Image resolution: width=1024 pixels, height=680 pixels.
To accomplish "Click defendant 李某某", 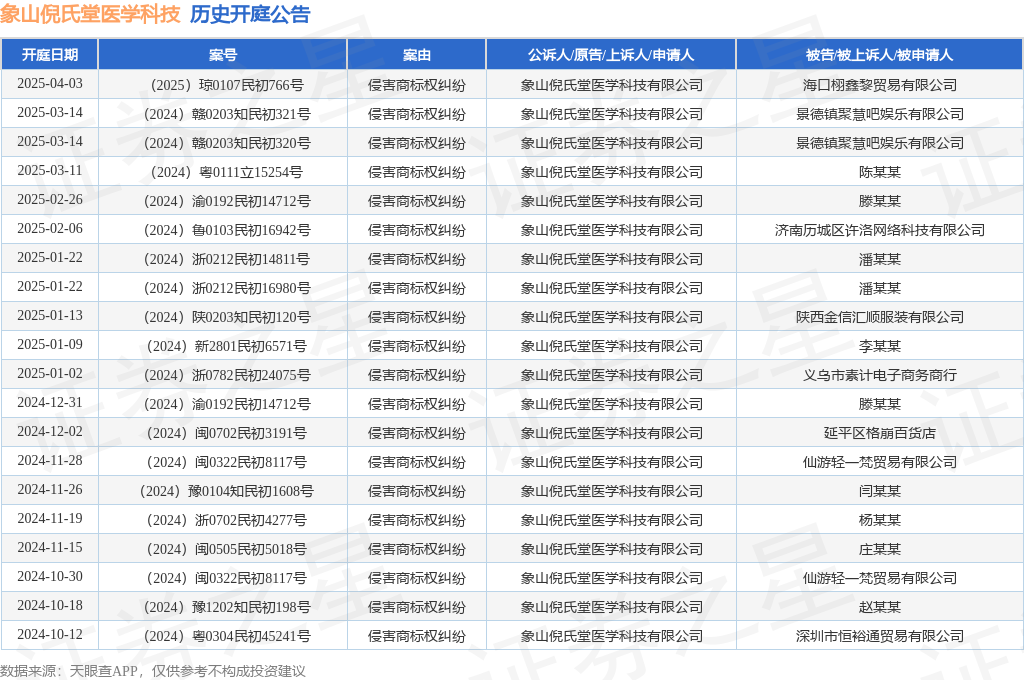I will point(880,346).
